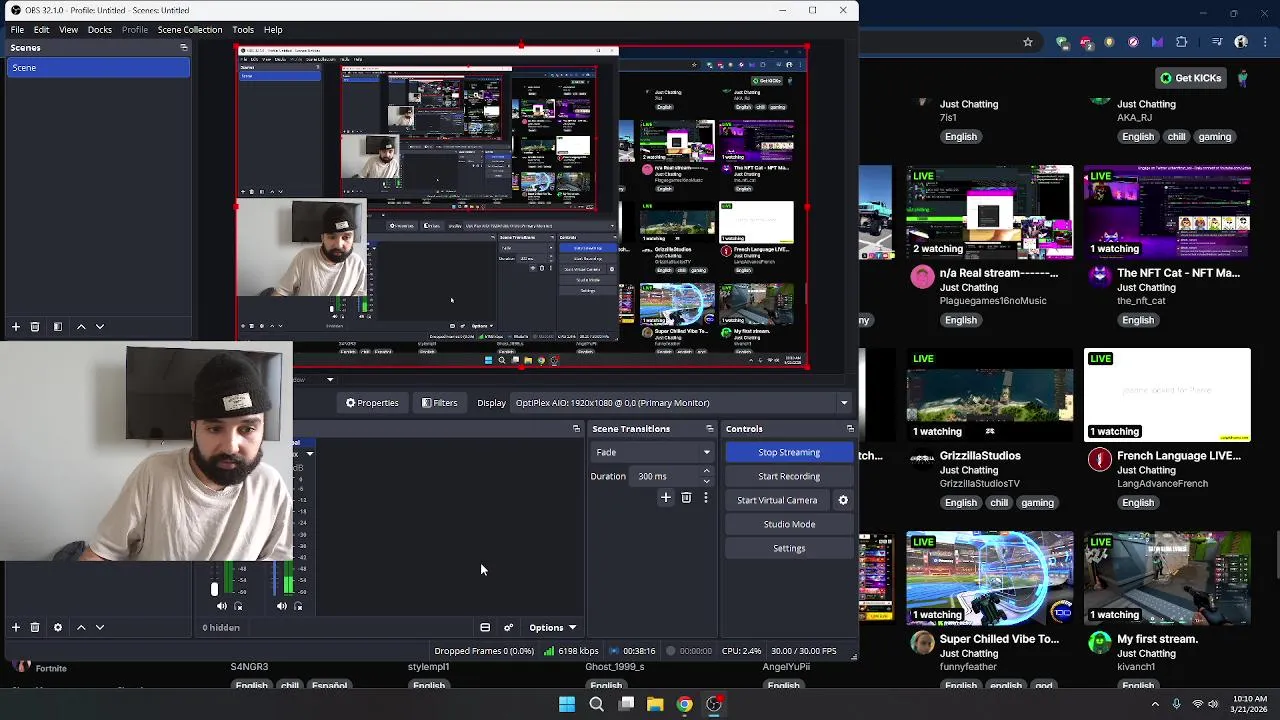
Task: Add a scene transition with plus icon
Action: click(666, 497)
